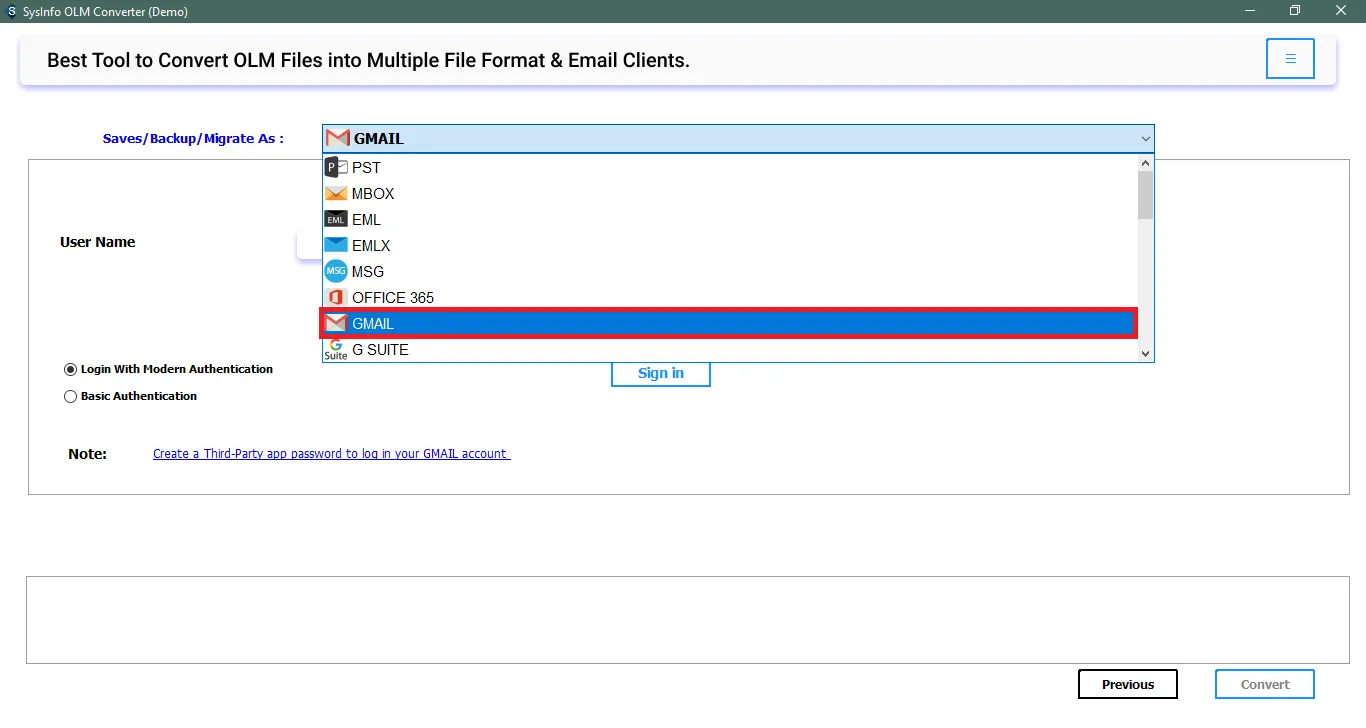Click the "Note:" label

click(87, 454)
